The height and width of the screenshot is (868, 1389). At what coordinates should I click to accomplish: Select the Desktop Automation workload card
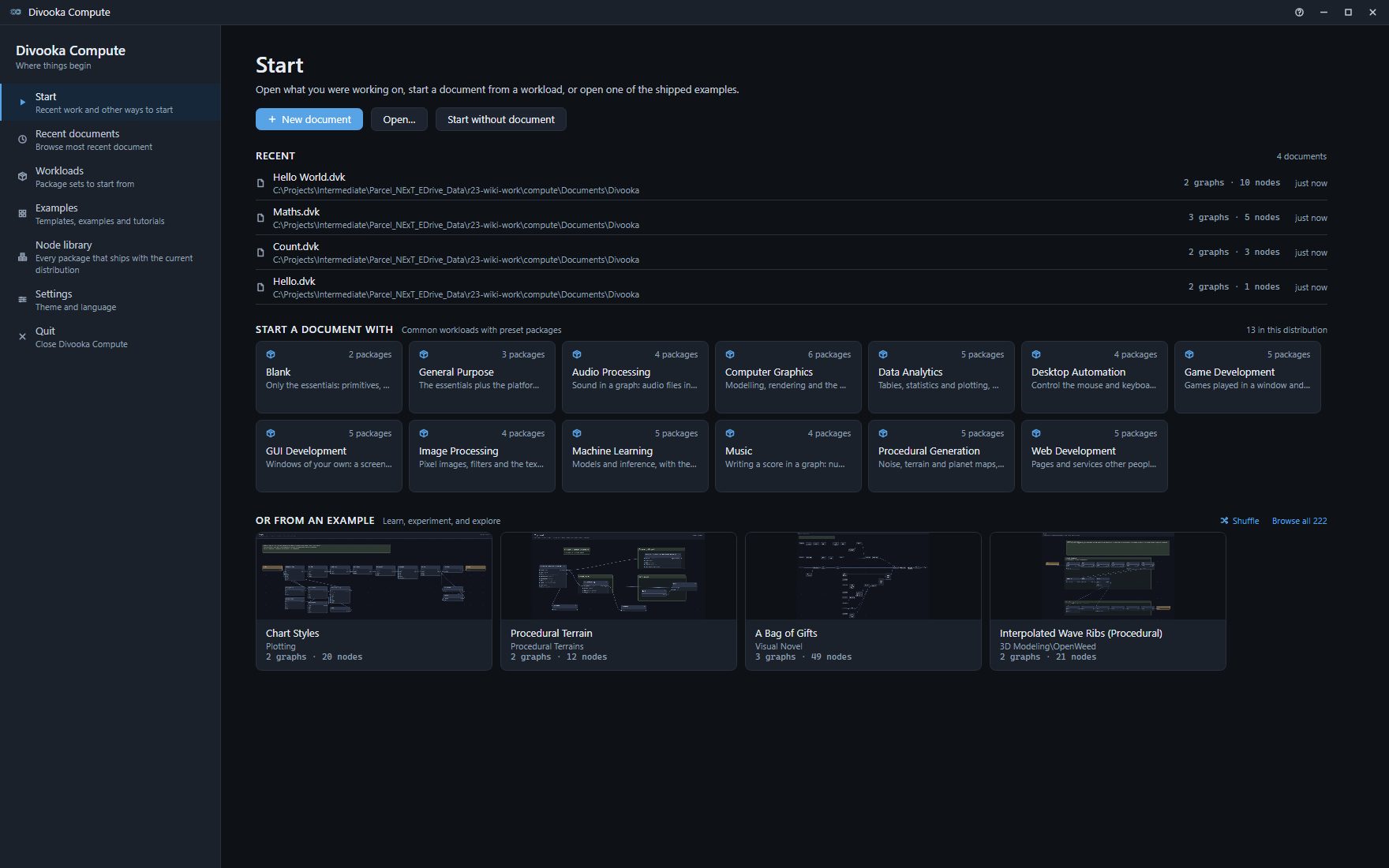[1095, 377]
